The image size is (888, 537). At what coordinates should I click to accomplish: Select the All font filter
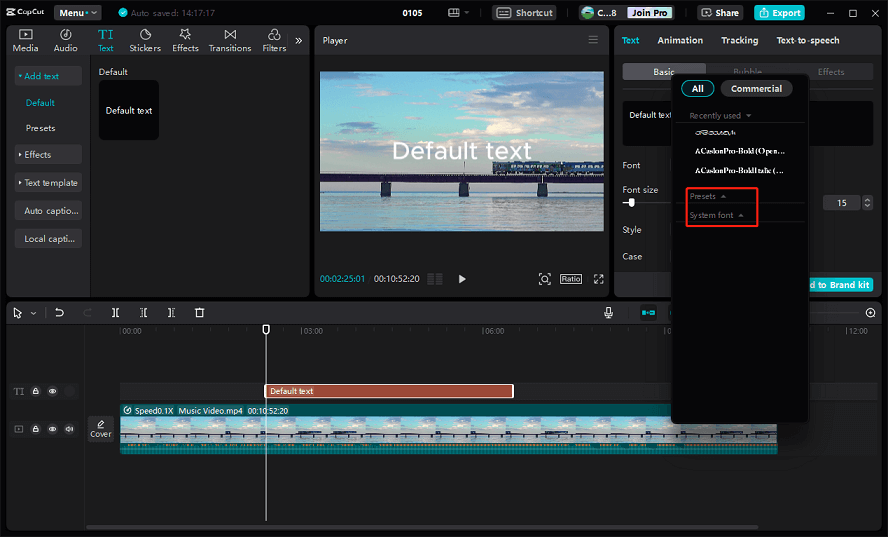[x=698, y=88]
